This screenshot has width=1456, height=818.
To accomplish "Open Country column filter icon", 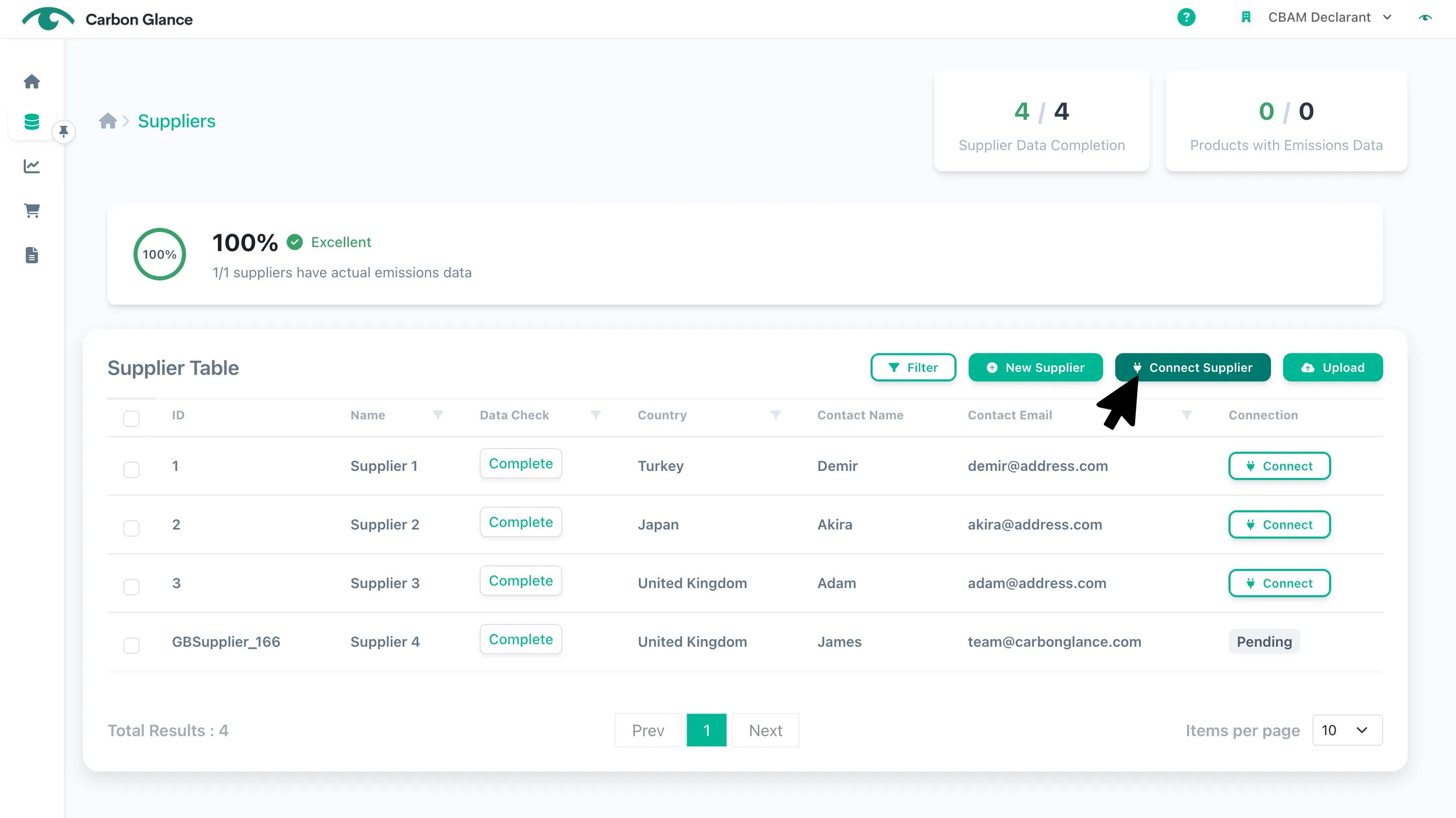I will pos(776,415).
